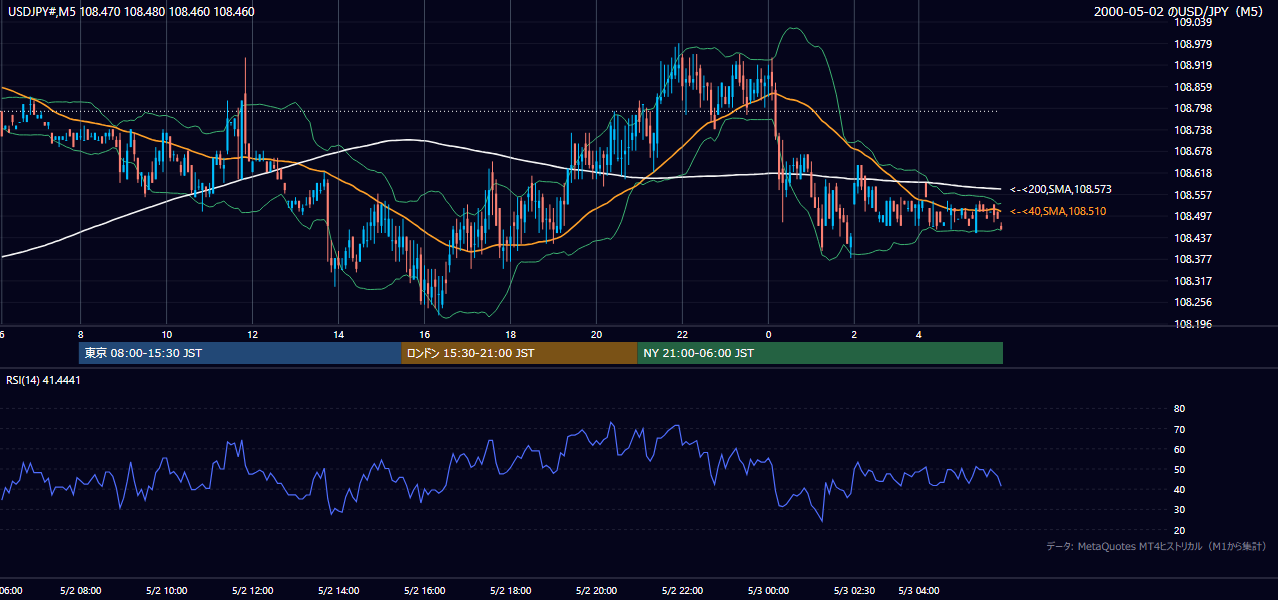The height and width of the screenshot is (600, 1278).
Task: Click the RSI 60 level label
Action: [x=1179, y=449]
